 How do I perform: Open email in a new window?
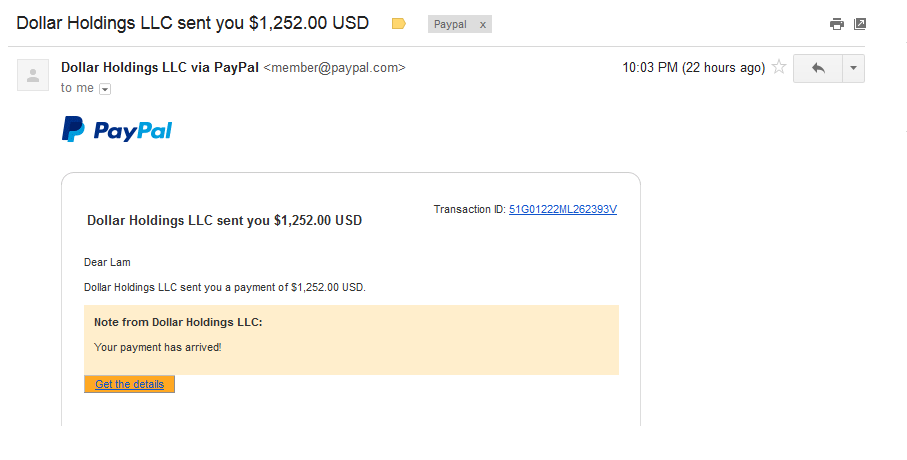(x=860, y=24)
